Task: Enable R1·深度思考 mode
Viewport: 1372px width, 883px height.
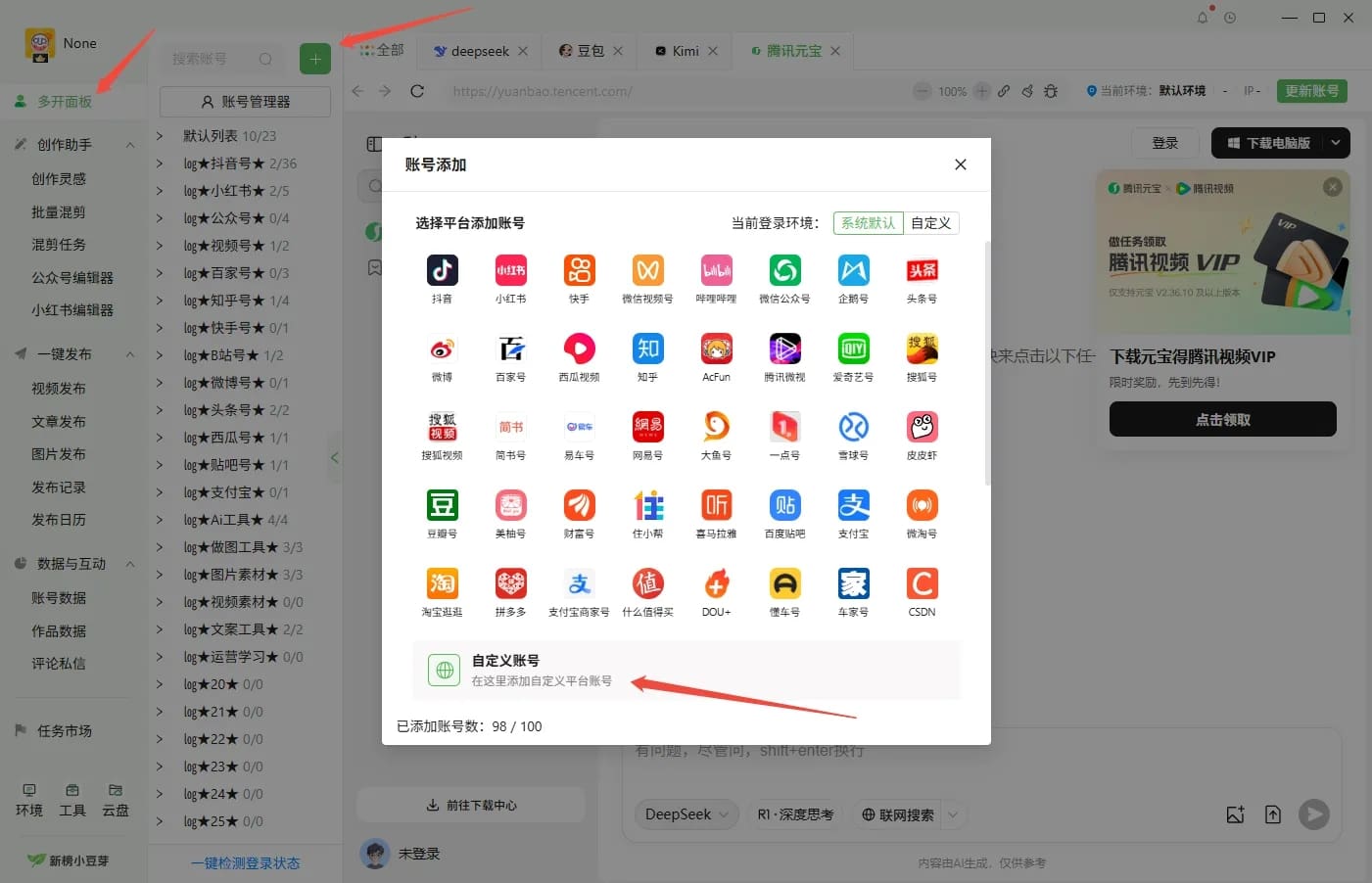Action: coord(795,813)
